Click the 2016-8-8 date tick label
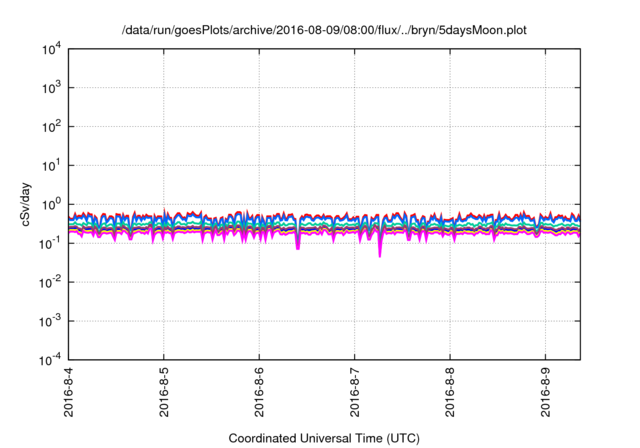Screen dimensions: 640x448 450,392
